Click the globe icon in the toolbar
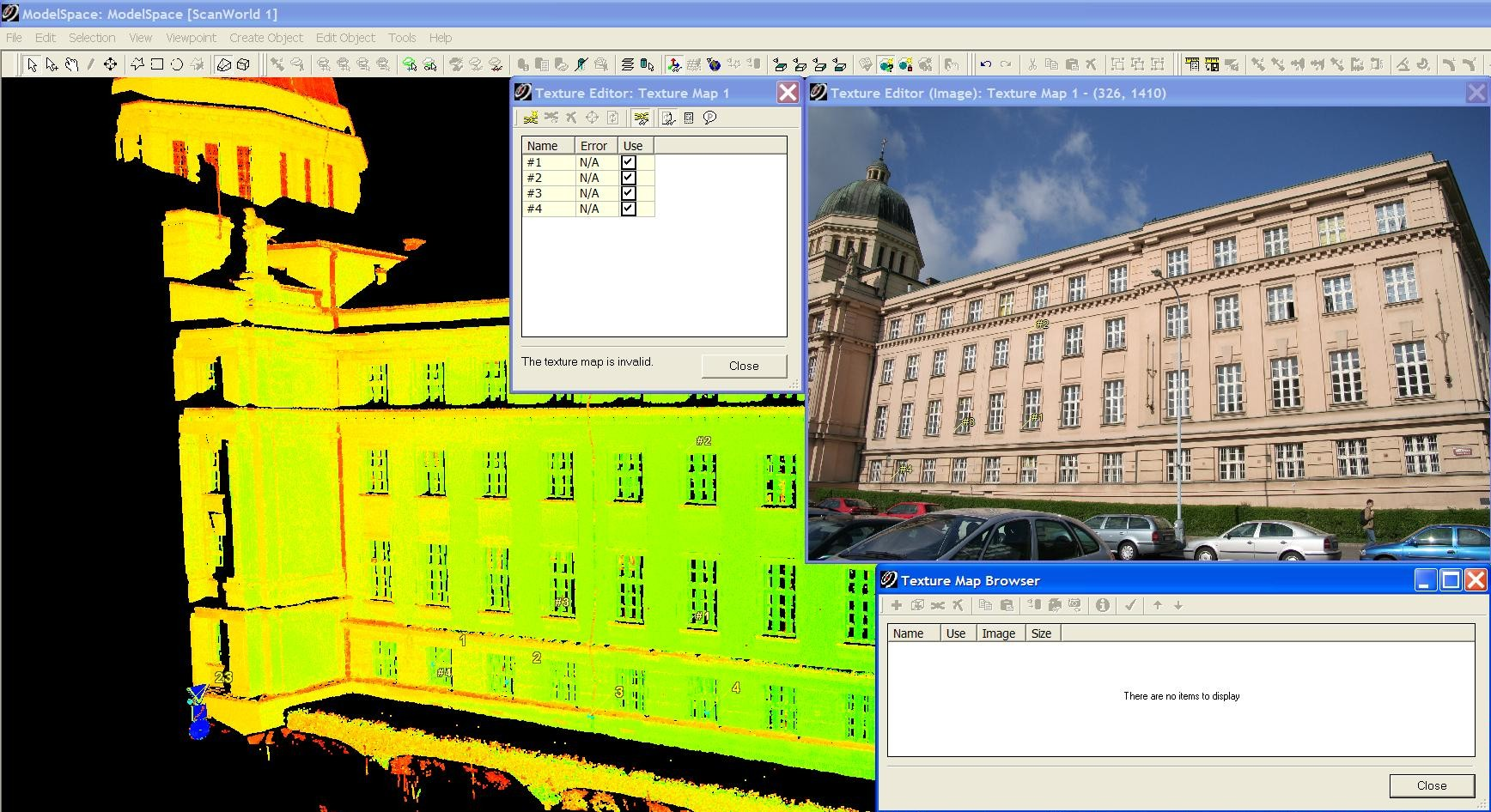This screenshot has width=1491, height=812. tap(714, 64)
